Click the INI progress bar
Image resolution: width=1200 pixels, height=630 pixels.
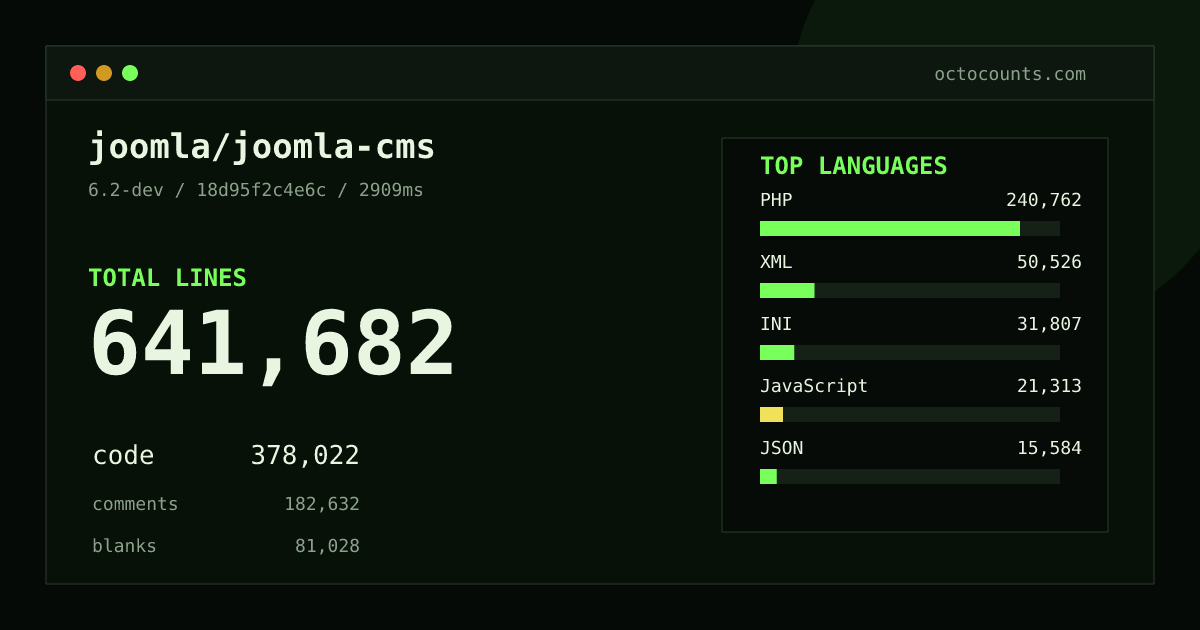pos(910,352)
